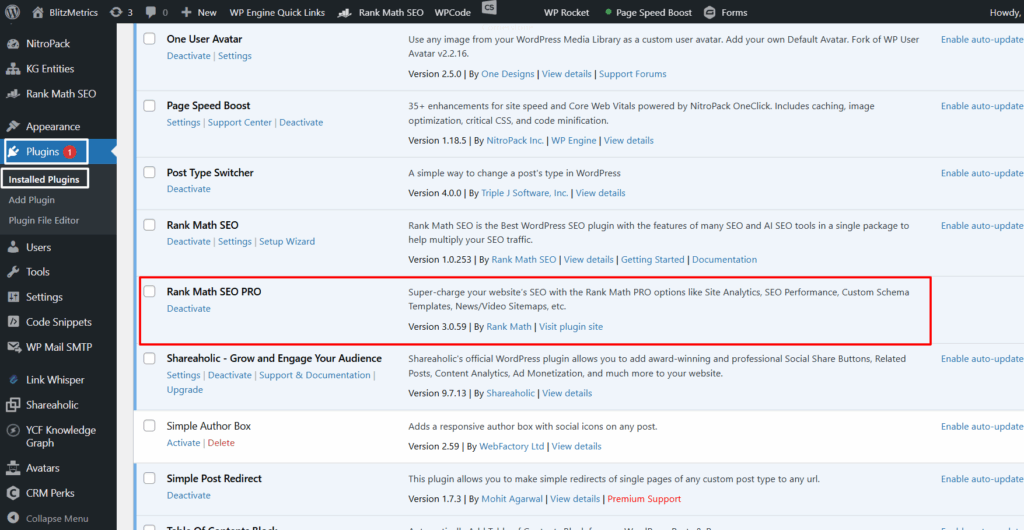The height and width of the screenshot is (530, 1024).
Task: Click the Collapse Menu arrow icon
Action: point(12,518)
